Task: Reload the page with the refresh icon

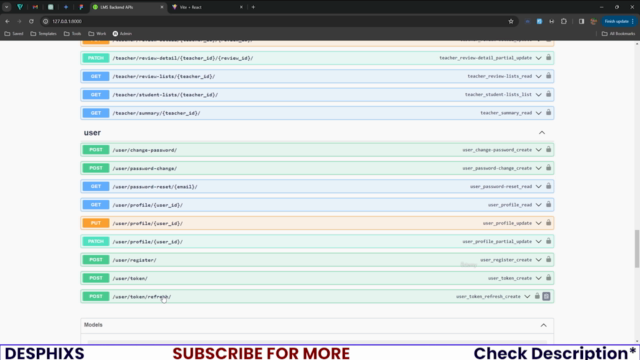Action: (x=31, y=21)
